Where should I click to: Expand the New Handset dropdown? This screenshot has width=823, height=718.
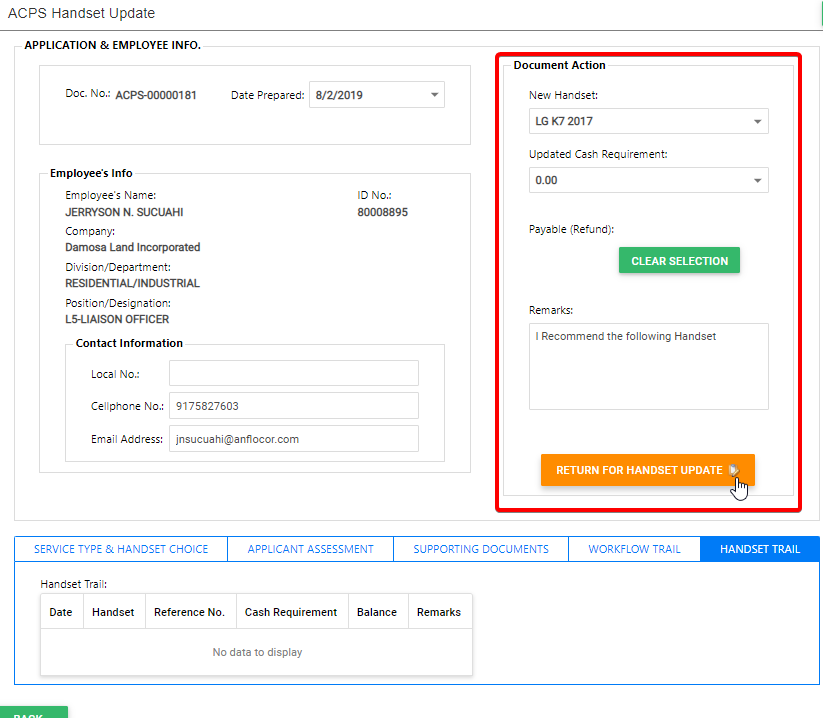pyautogui.click(x=757, y=122)
